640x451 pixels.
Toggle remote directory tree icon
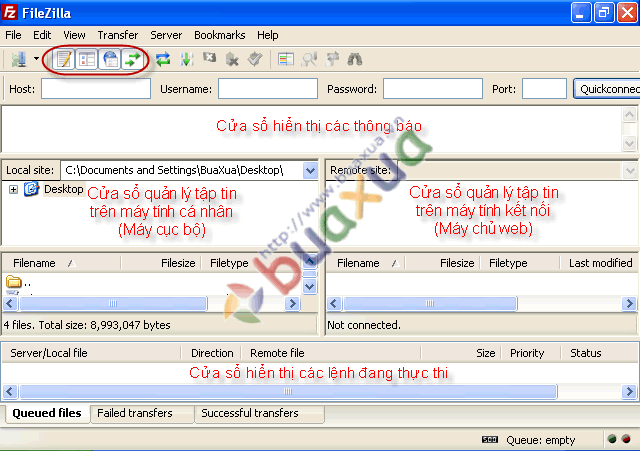click(x=110, y=60)
